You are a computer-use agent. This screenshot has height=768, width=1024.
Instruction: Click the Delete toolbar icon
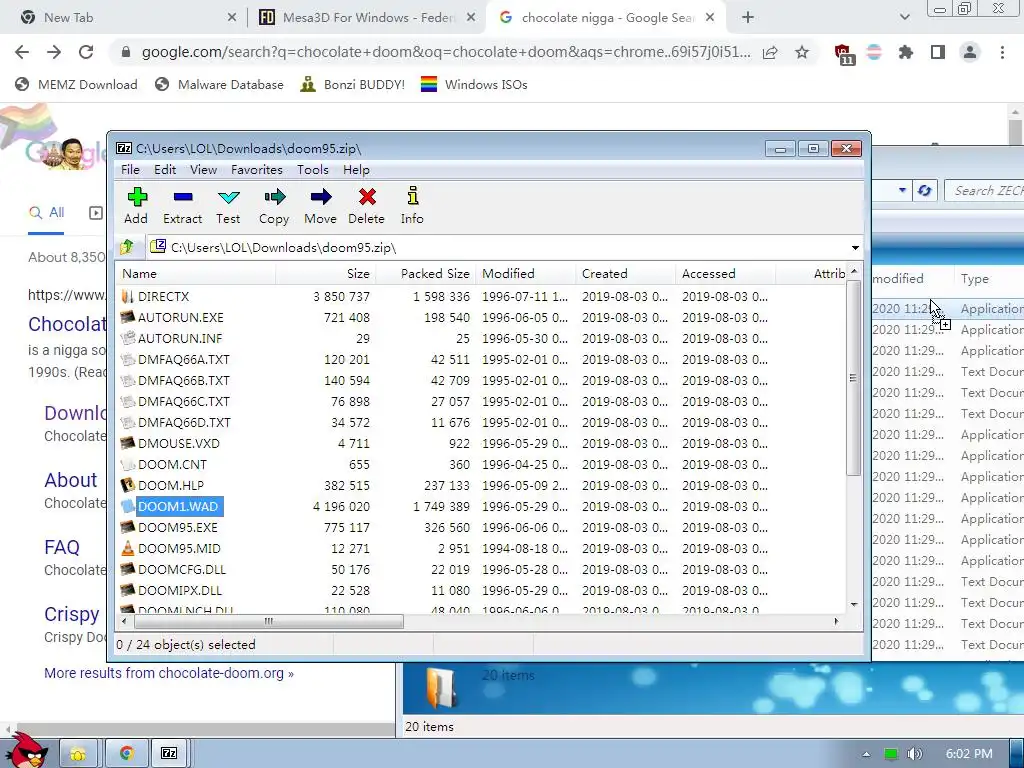click(x=366, y=206)
